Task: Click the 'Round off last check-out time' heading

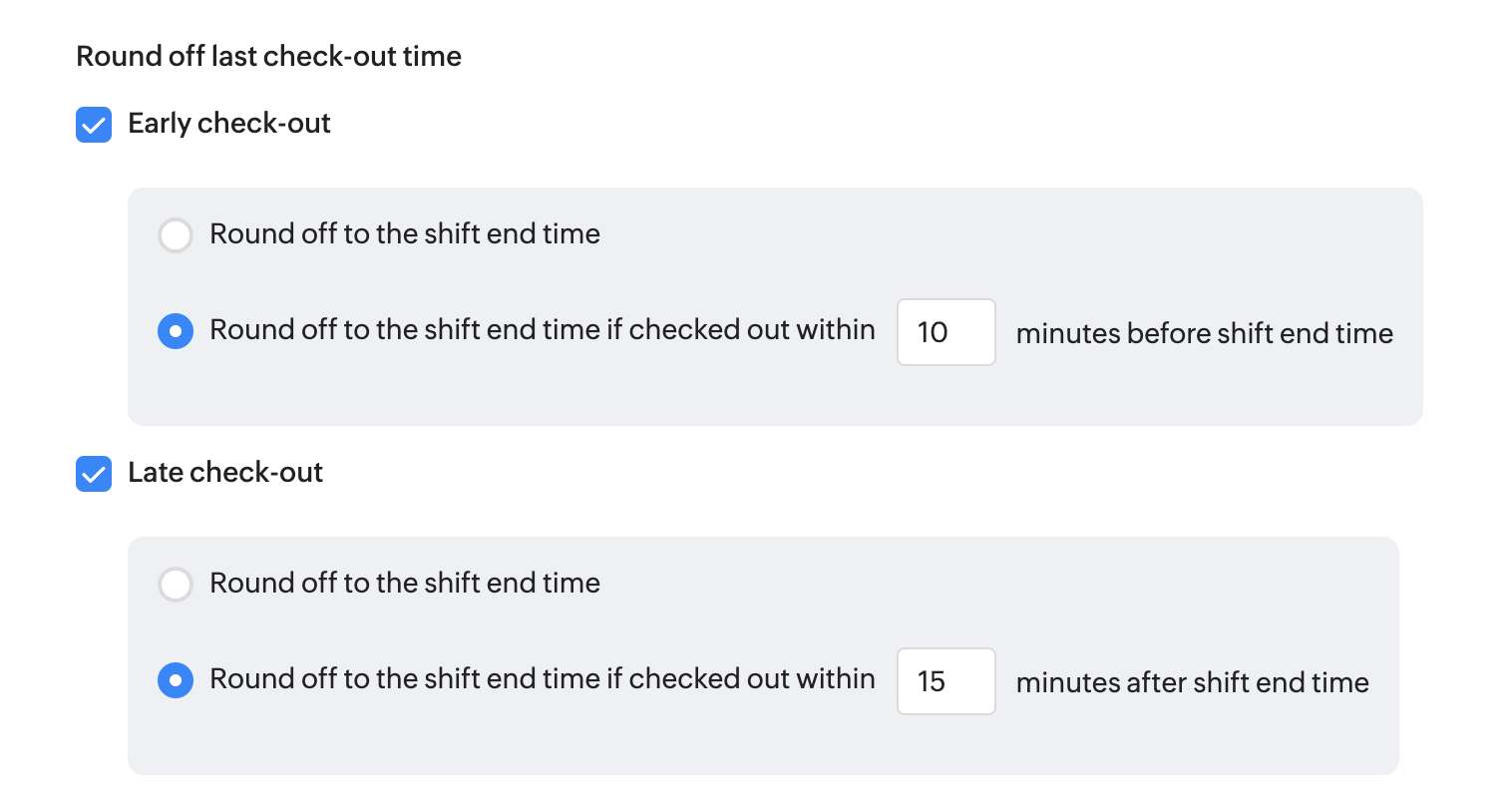Action: coord(268,56)
